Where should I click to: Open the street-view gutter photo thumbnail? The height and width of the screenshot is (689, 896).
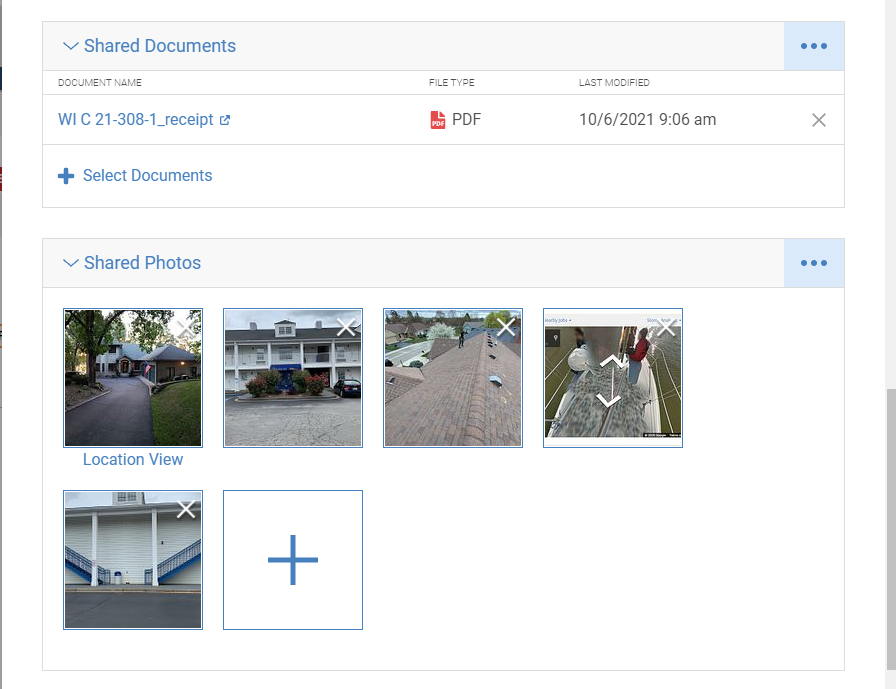[613, 378]
